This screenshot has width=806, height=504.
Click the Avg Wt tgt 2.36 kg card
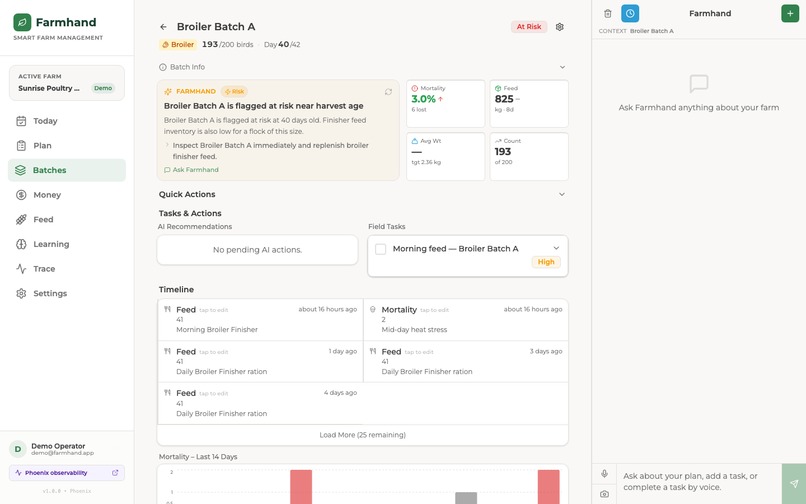pos(446,156)
